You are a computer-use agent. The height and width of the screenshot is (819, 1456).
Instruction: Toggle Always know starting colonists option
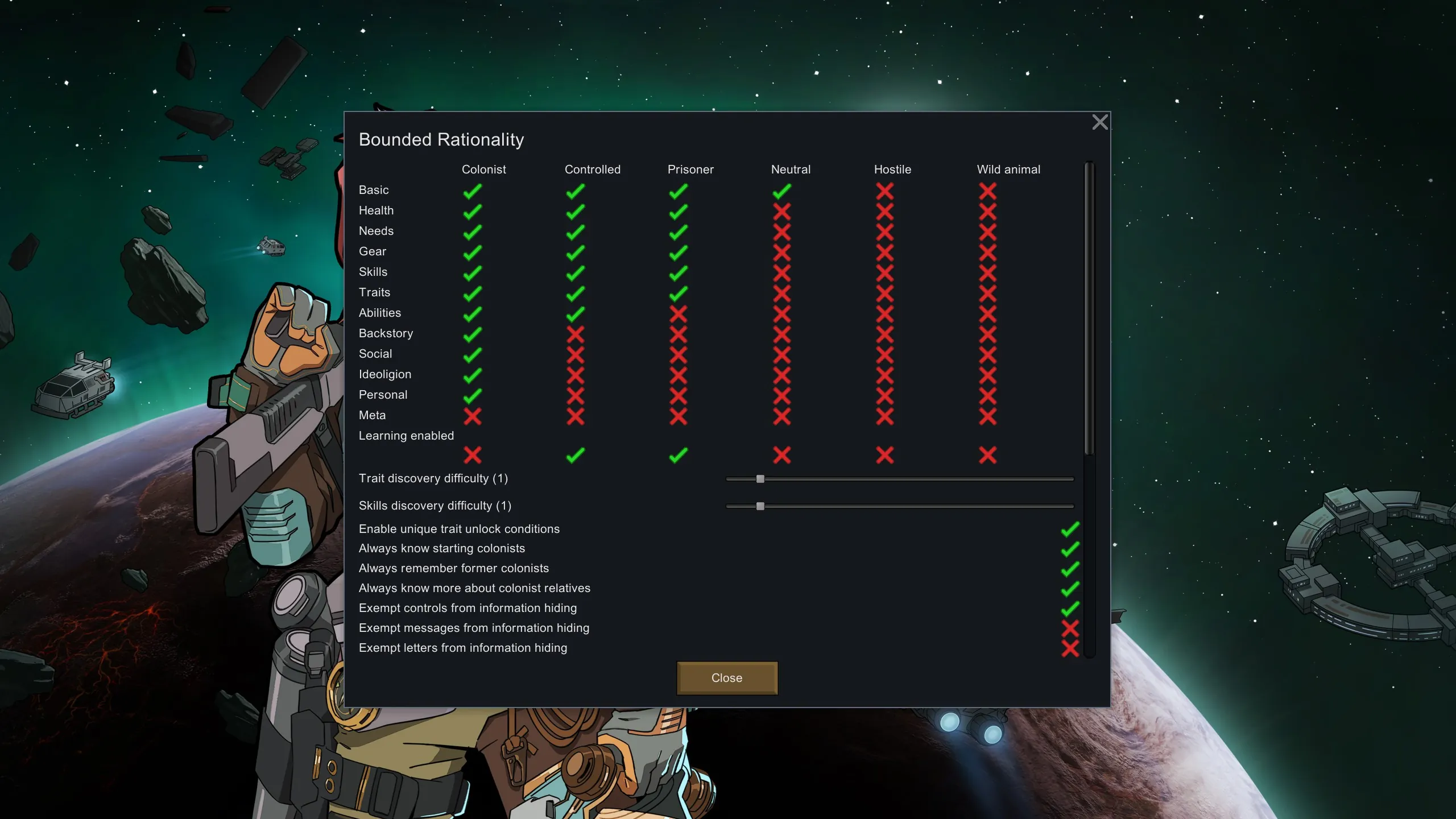1070,549
